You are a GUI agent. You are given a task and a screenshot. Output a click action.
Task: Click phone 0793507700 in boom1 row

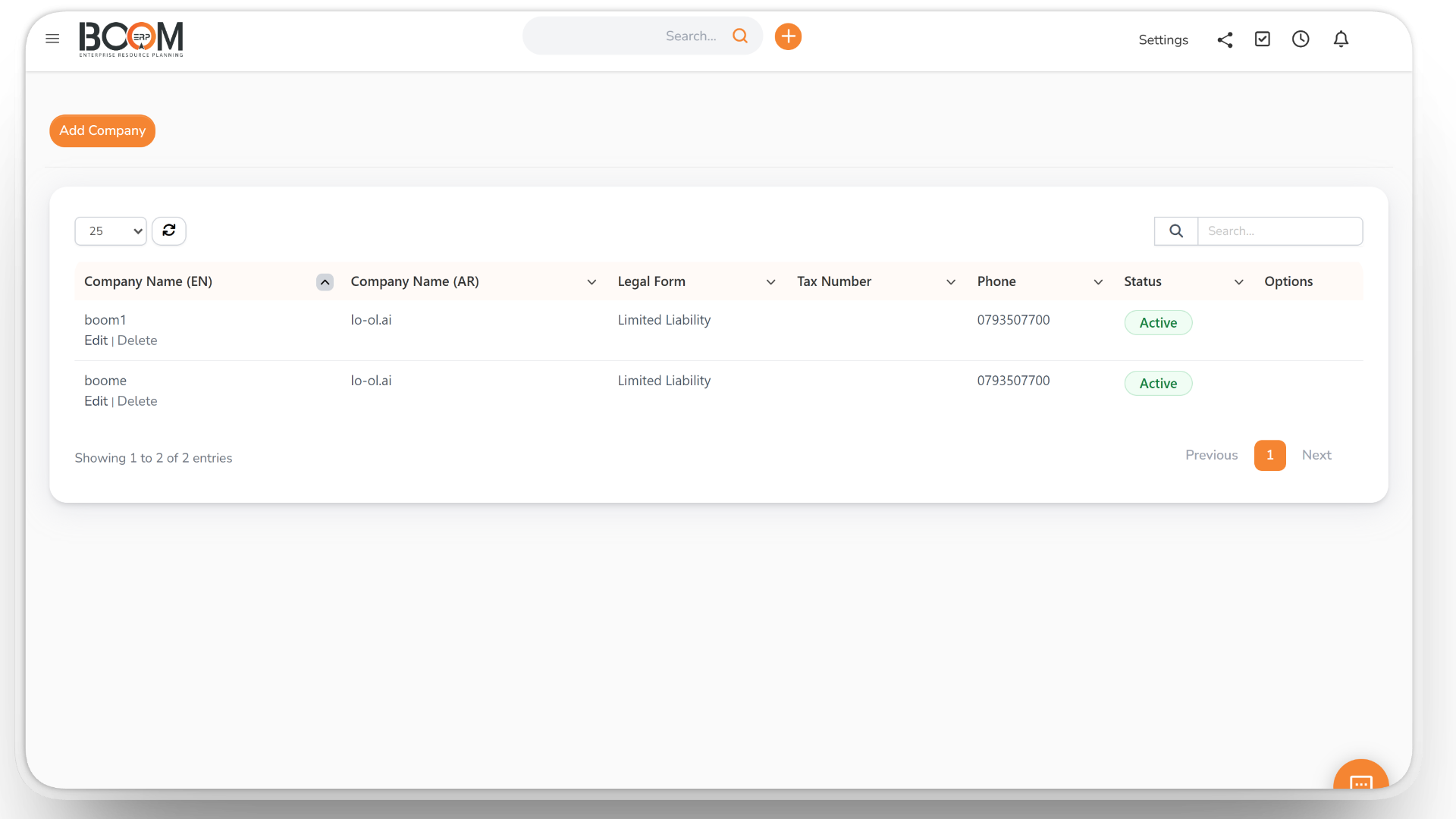click(x=1013, y=320)
